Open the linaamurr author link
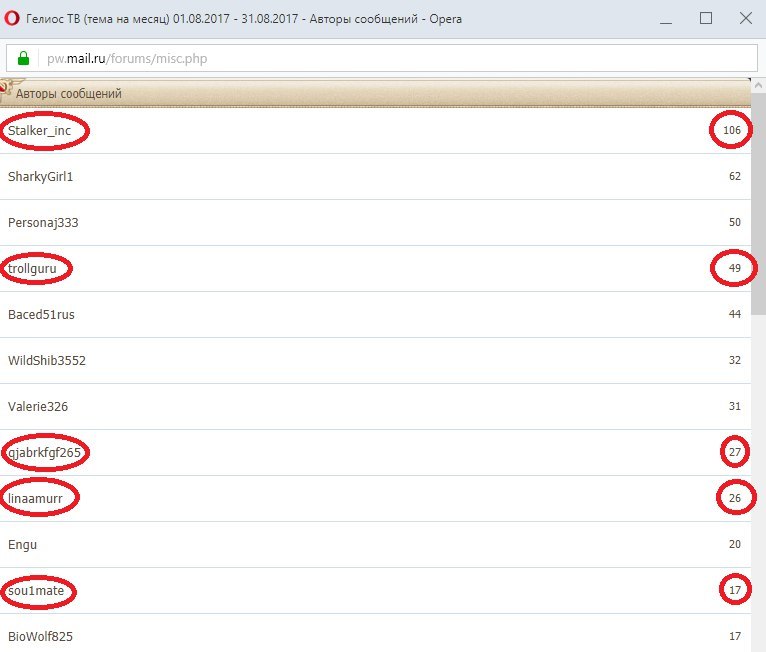766x652 pixels. point(36,499)
